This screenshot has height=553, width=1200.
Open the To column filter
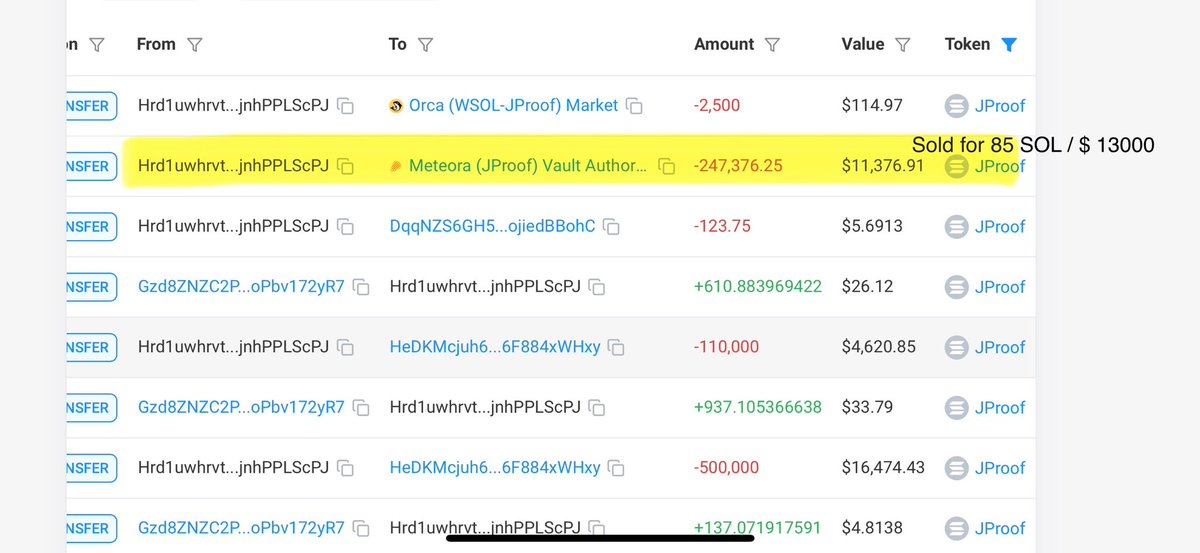425,45
